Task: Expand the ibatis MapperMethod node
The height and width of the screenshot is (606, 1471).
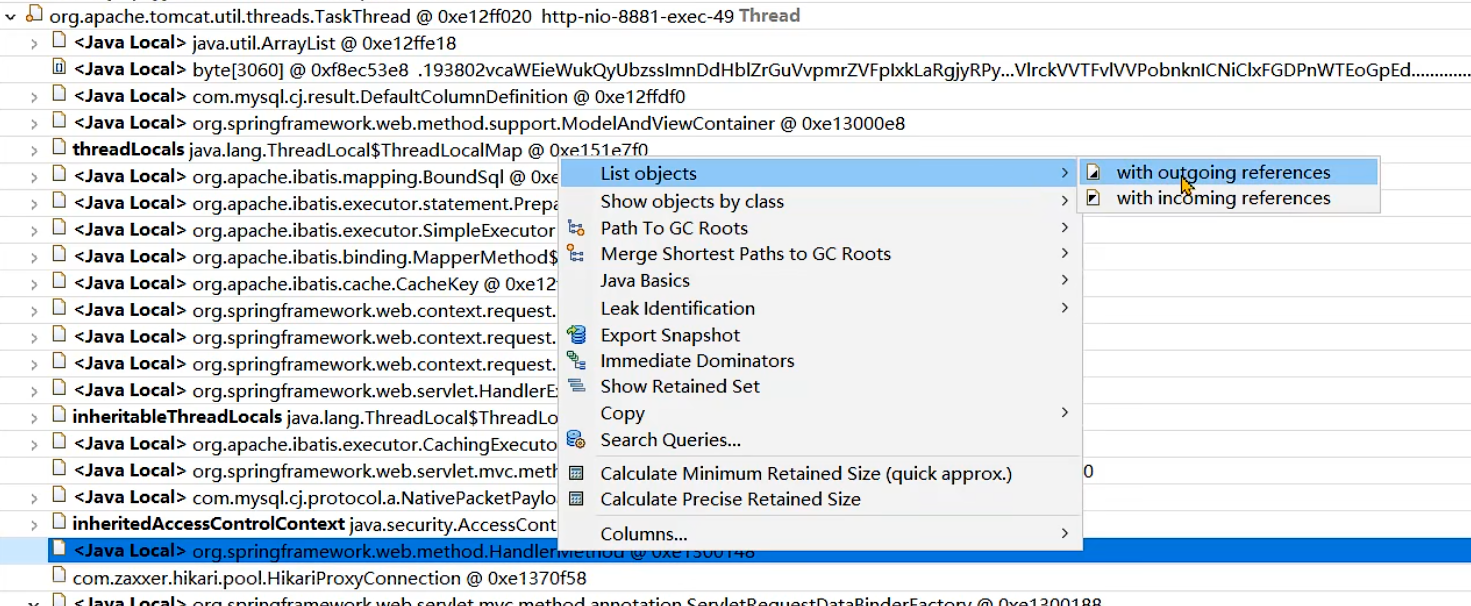Action: click(34, 257)
